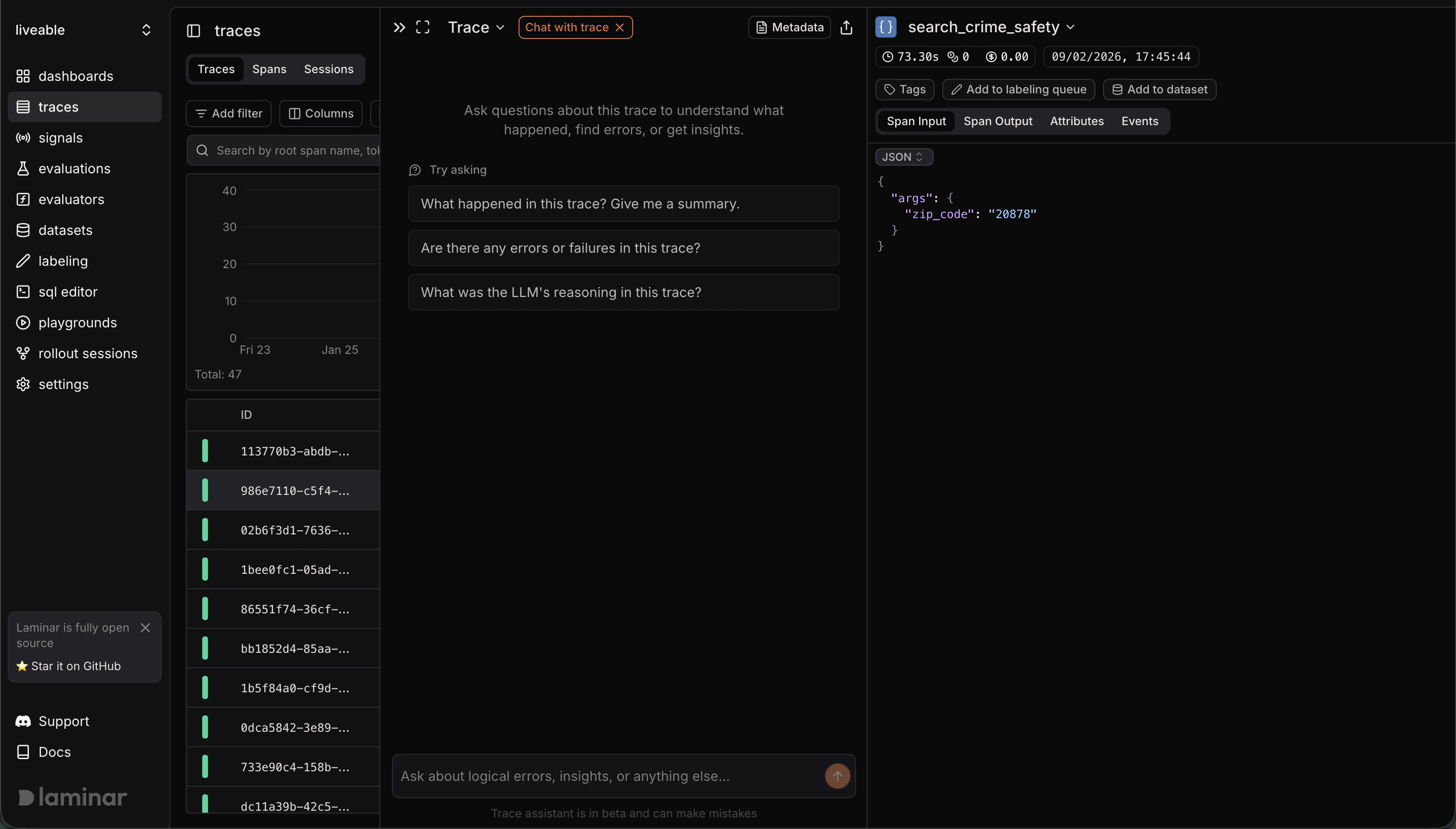Image resolution: width=1456 pixels, height=829 pixels.
Task: Click the share trace icon
Action: pyautogui.click(x=846, y=27)
